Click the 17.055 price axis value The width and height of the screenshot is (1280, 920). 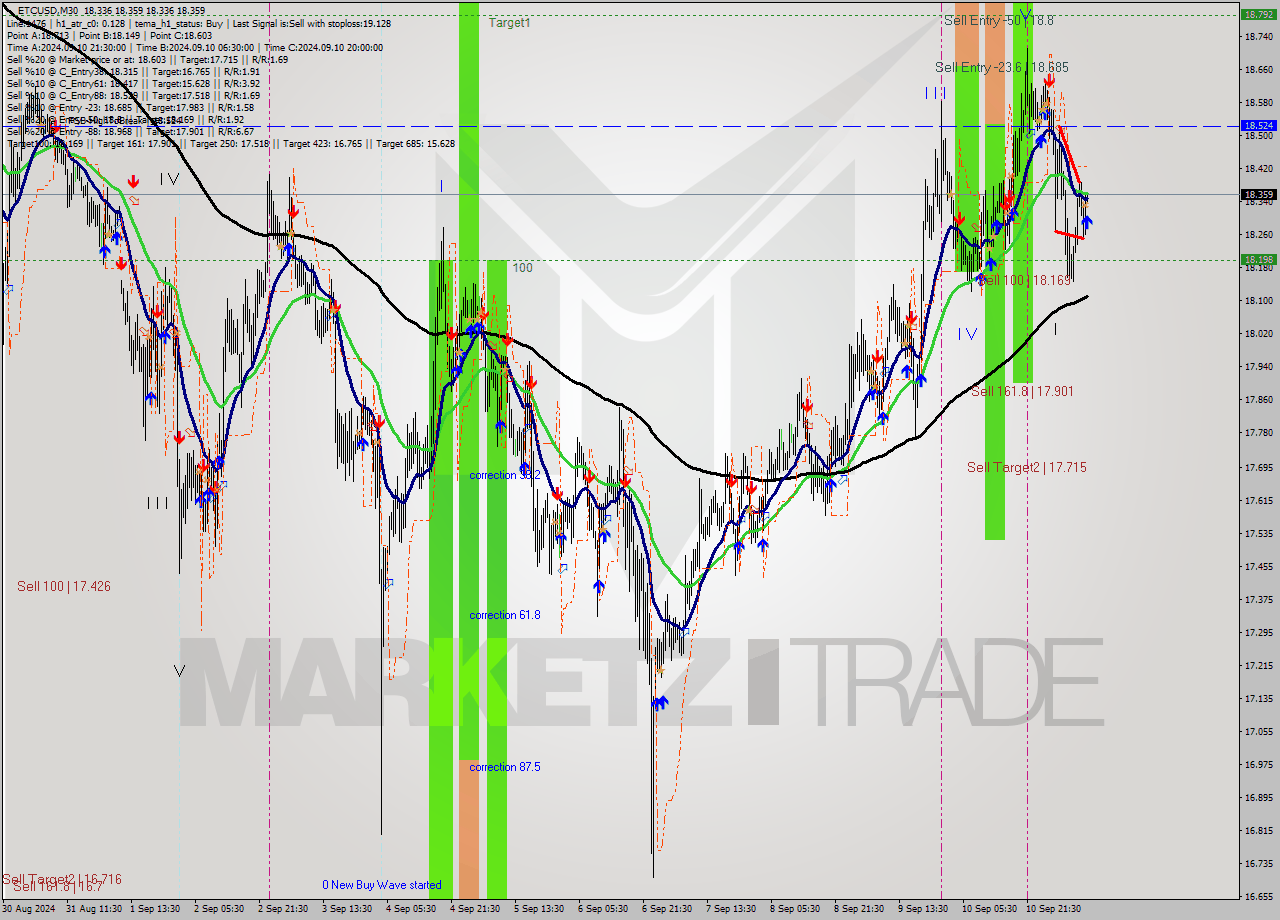[1258, 731]
